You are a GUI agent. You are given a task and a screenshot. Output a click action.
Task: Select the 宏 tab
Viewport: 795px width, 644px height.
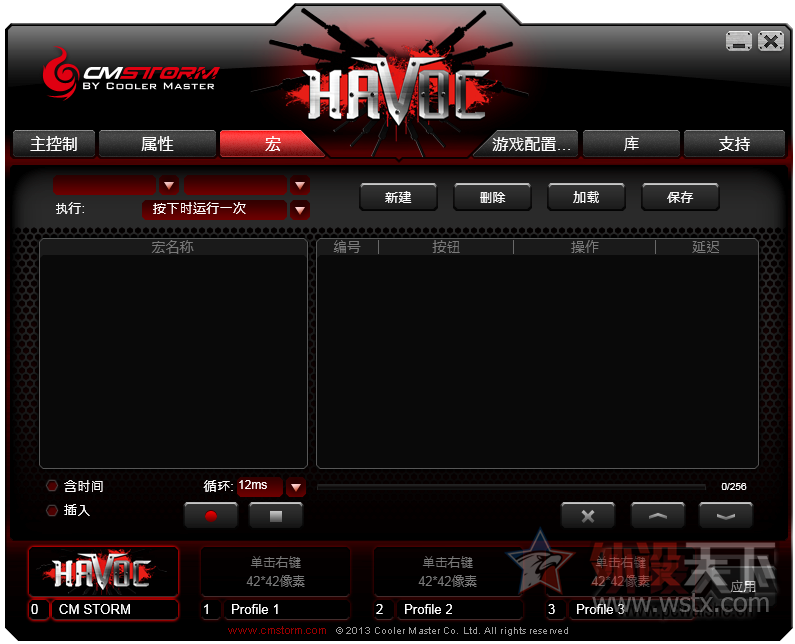(272, 144)
